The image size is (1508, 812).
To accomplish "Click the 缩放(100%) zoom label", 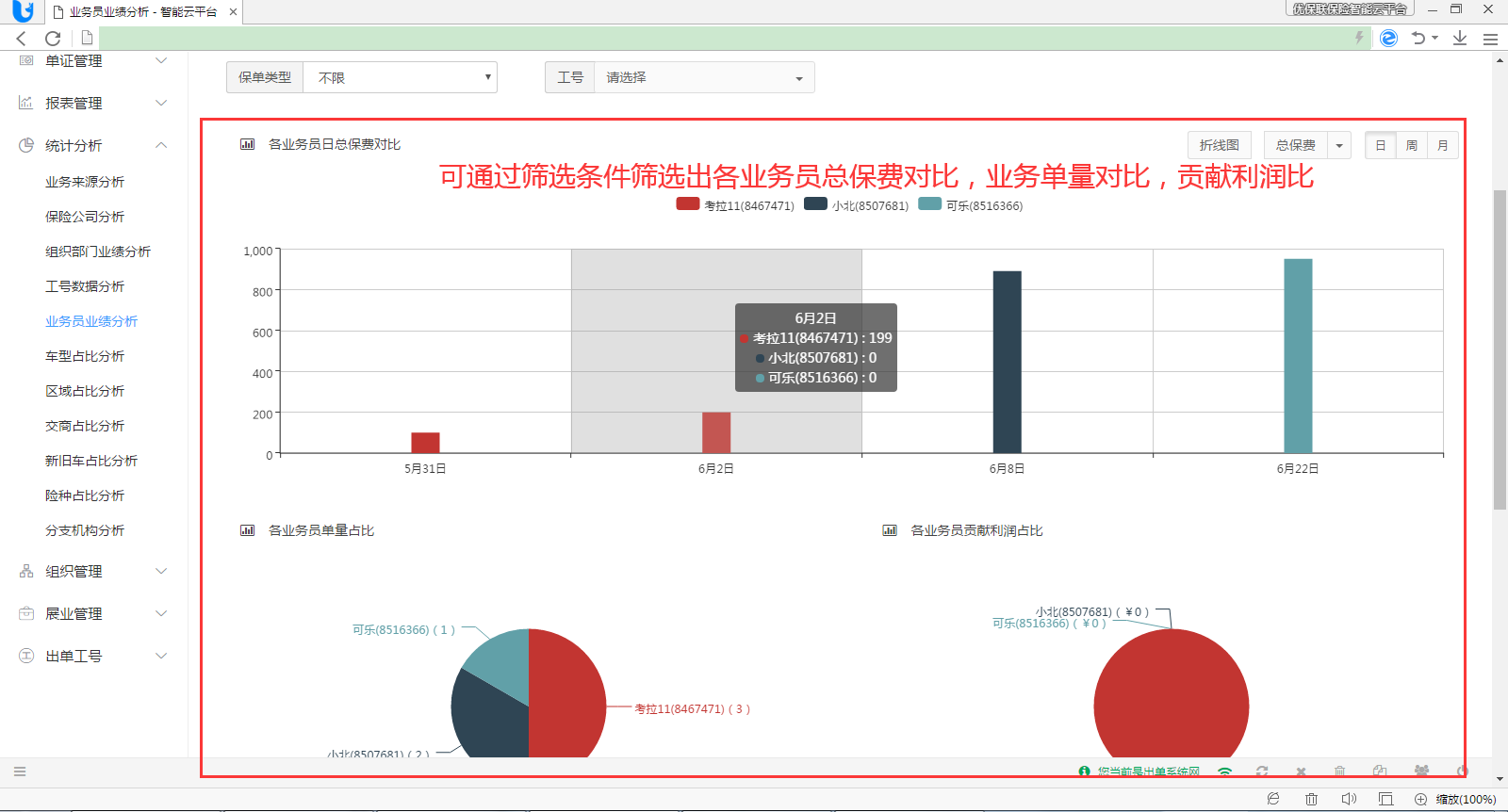I will pyautogui.click(x=1466, y=799).
